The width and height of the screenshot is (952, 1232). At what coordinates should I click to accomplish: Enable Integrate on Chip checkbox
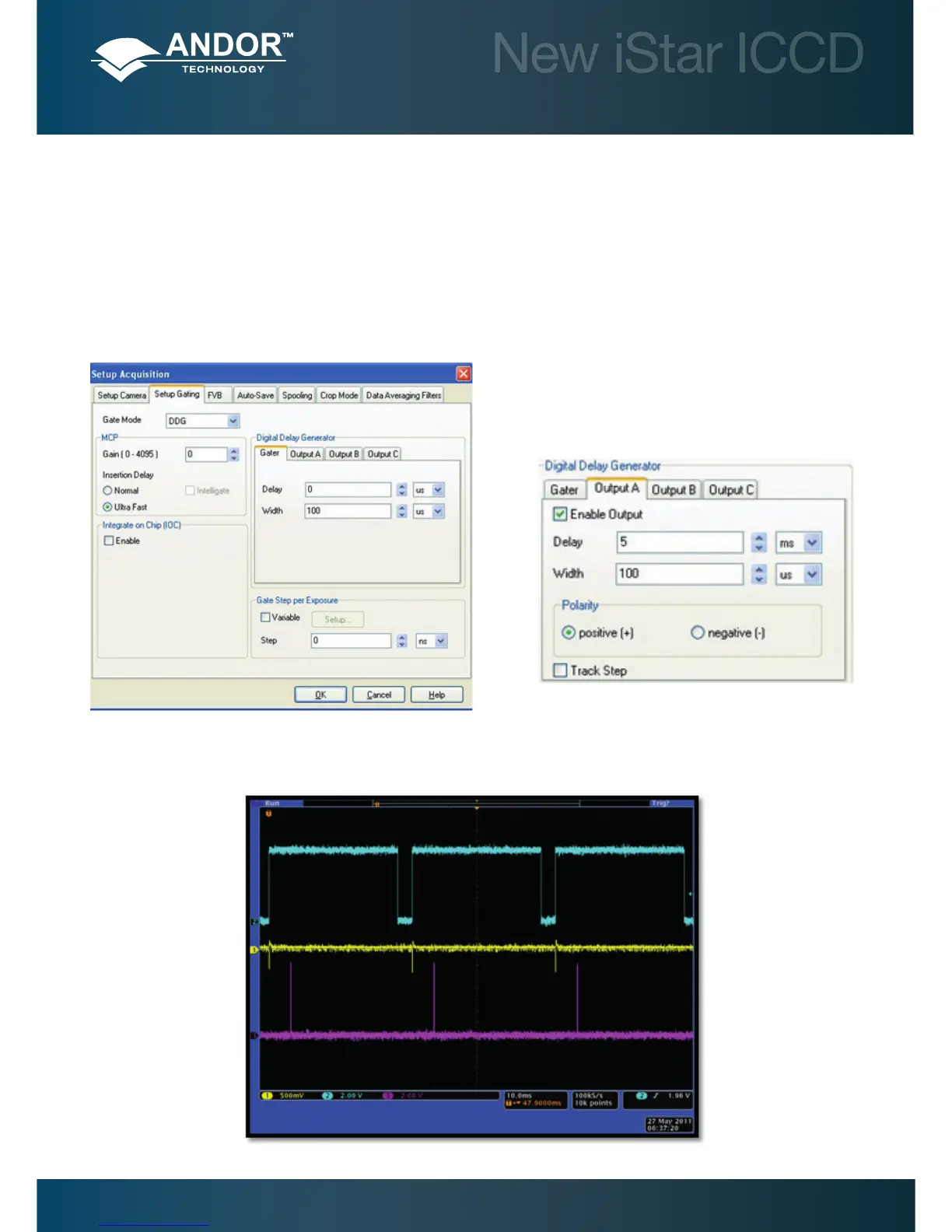109,541
